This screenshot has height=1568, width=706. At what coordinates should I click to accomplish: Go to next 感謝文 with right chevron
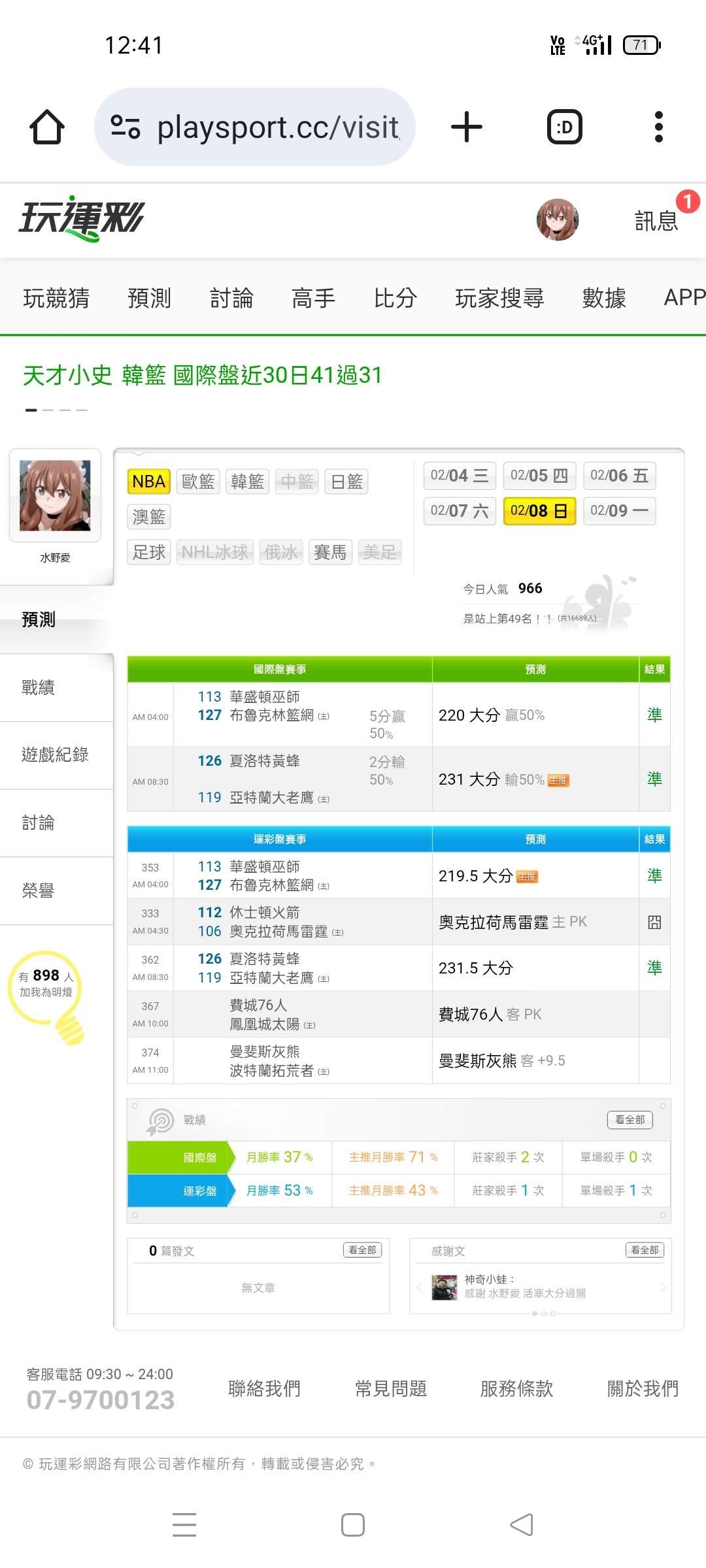(663, 1287)
